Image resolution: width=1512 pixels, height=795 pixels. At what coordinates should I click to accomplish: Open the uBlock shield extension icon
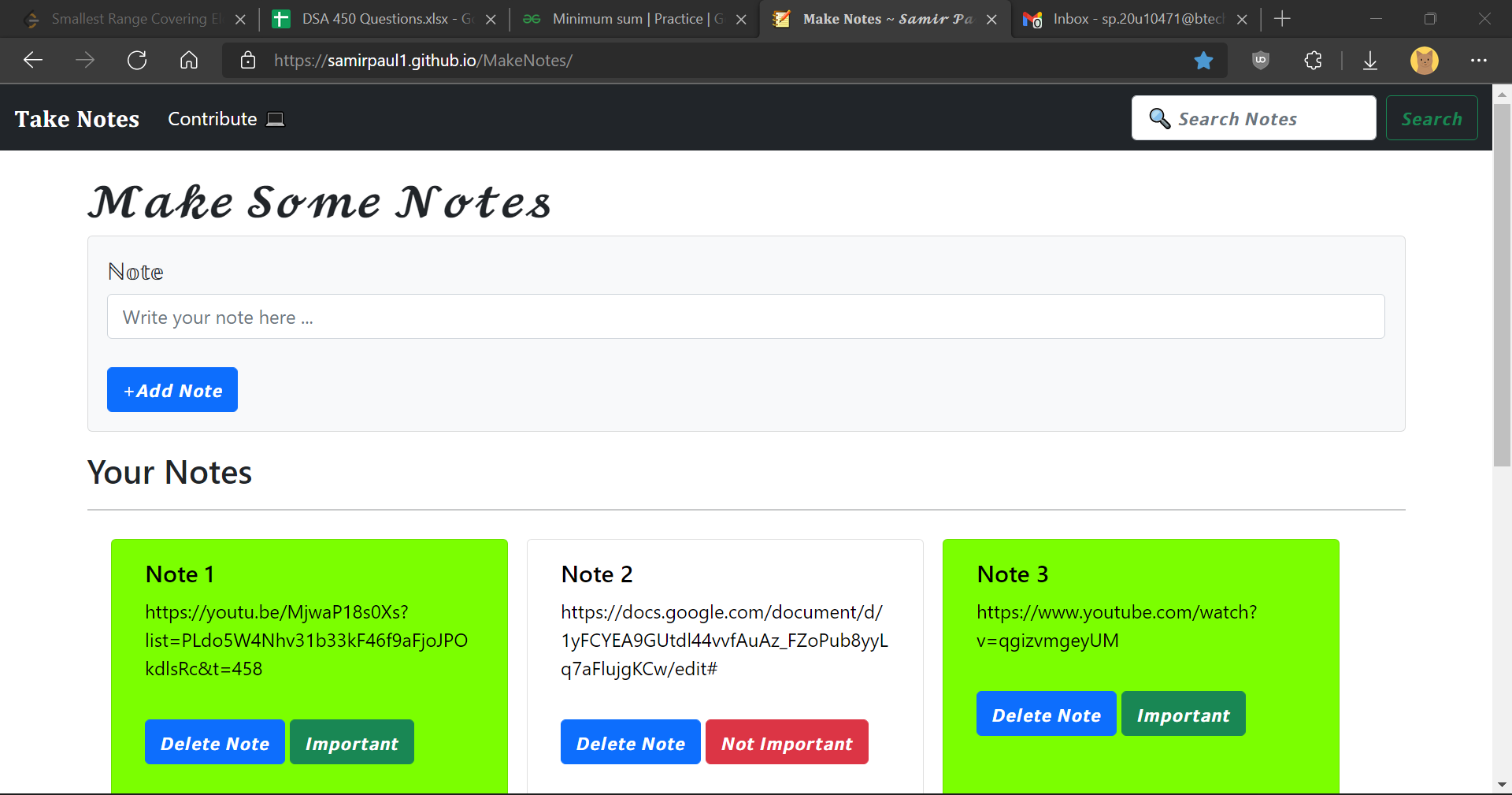coord(1261,60)
